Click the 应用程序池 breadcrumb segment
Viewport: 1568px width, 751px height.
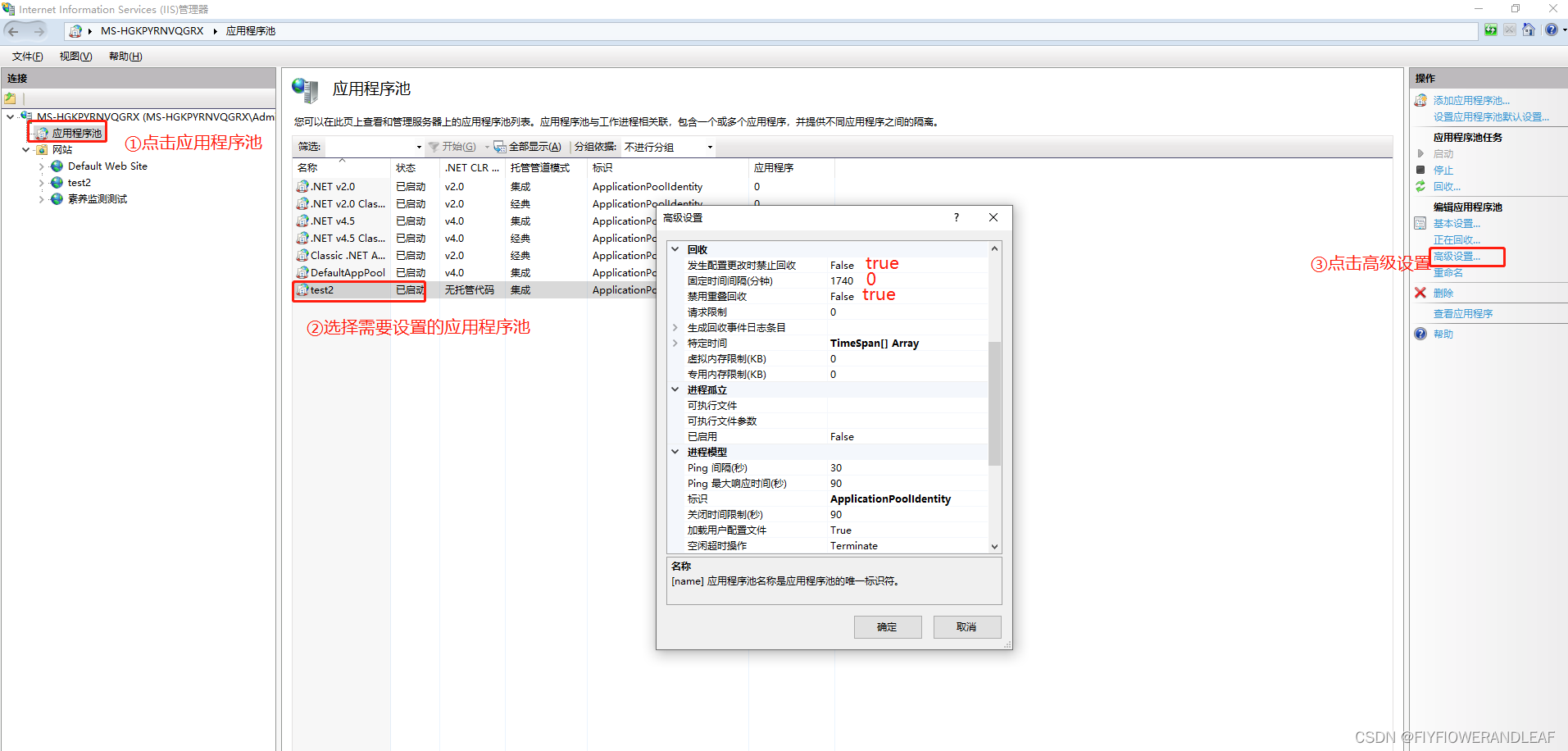coord(251,31)
